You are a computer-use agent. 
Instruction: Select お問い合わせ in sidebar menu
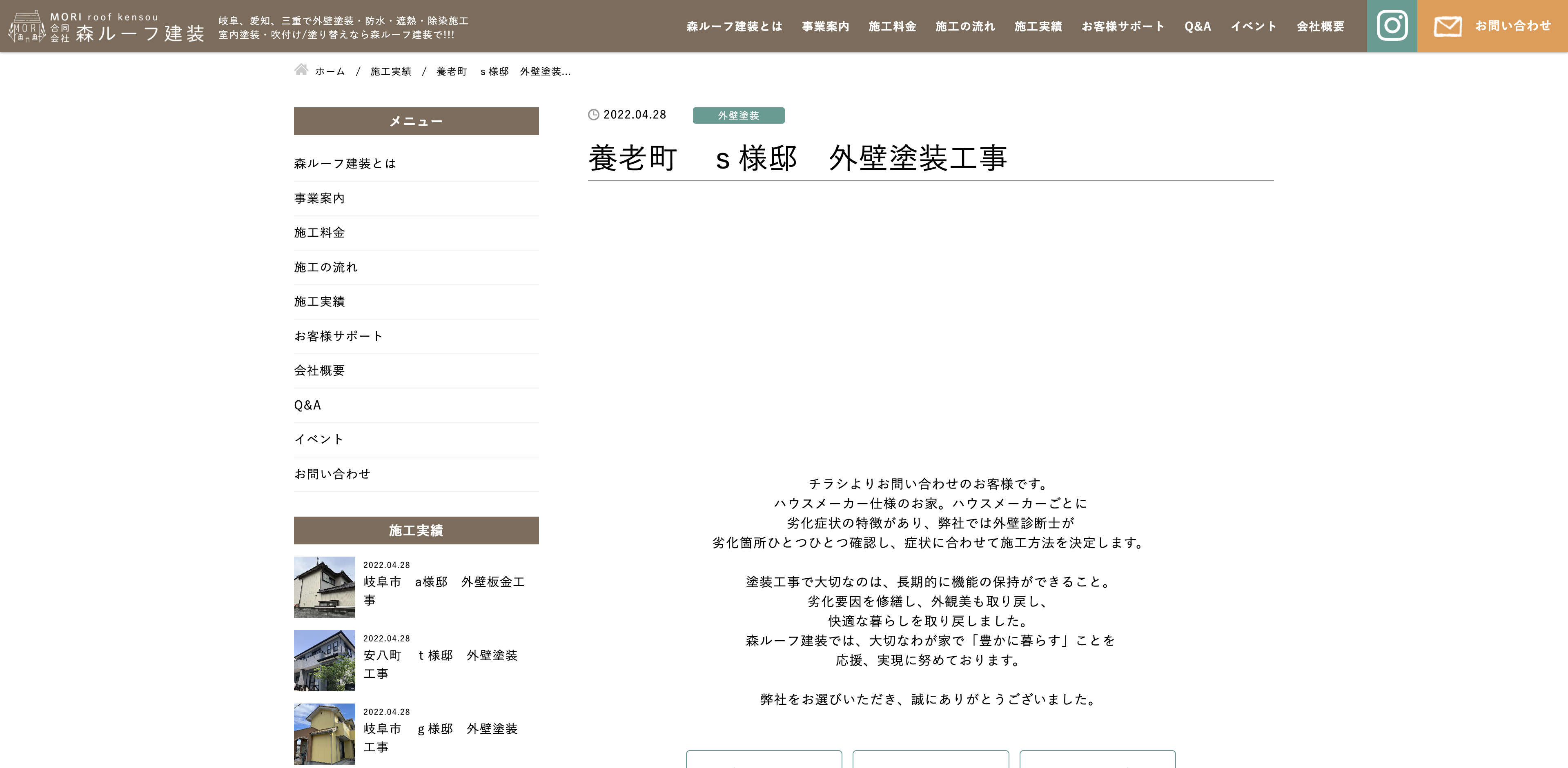pyautogui.click(x=416, y=474)
